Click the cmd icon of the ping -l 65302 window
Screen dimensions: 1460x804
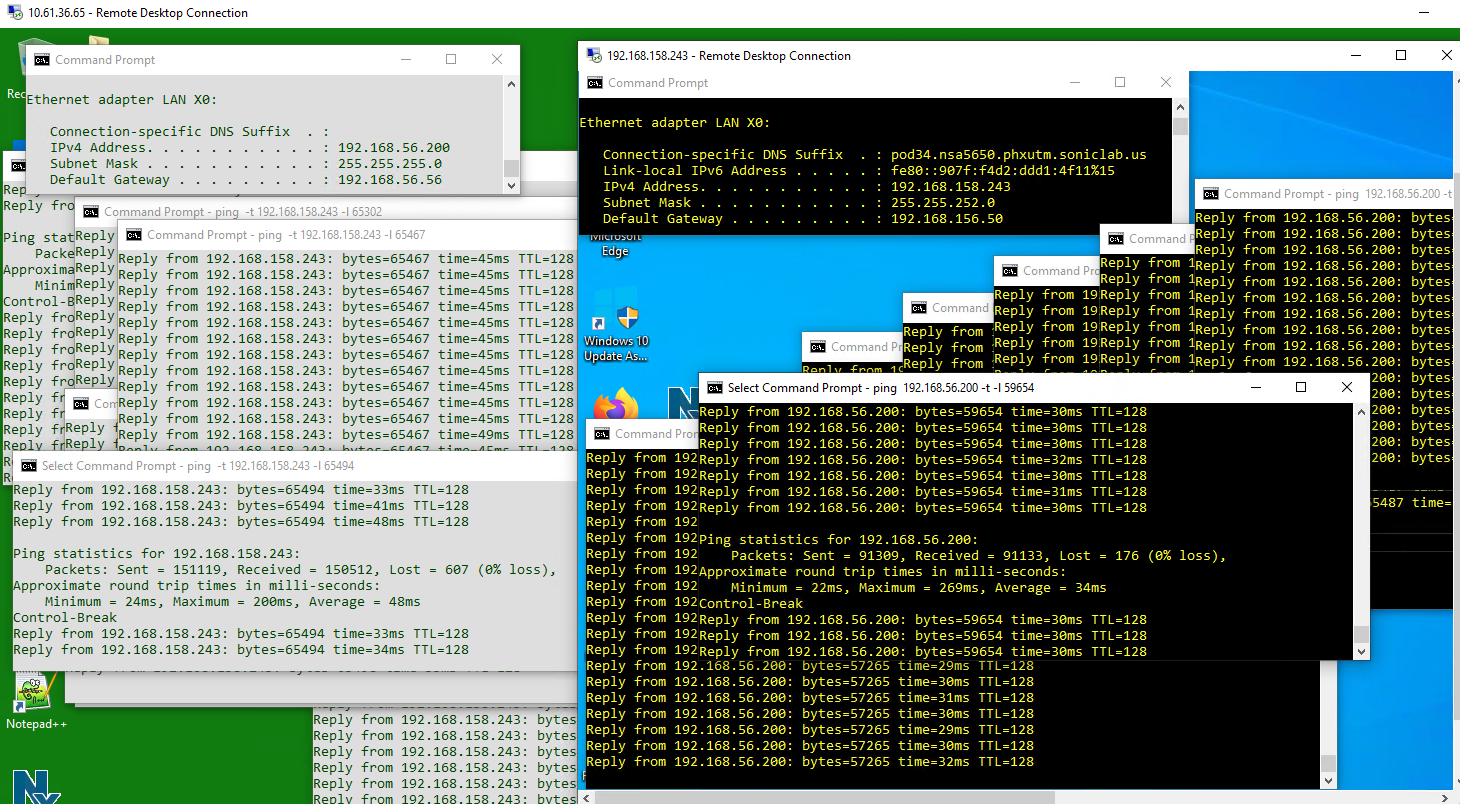pyautogui.click(x=91, y=211)
